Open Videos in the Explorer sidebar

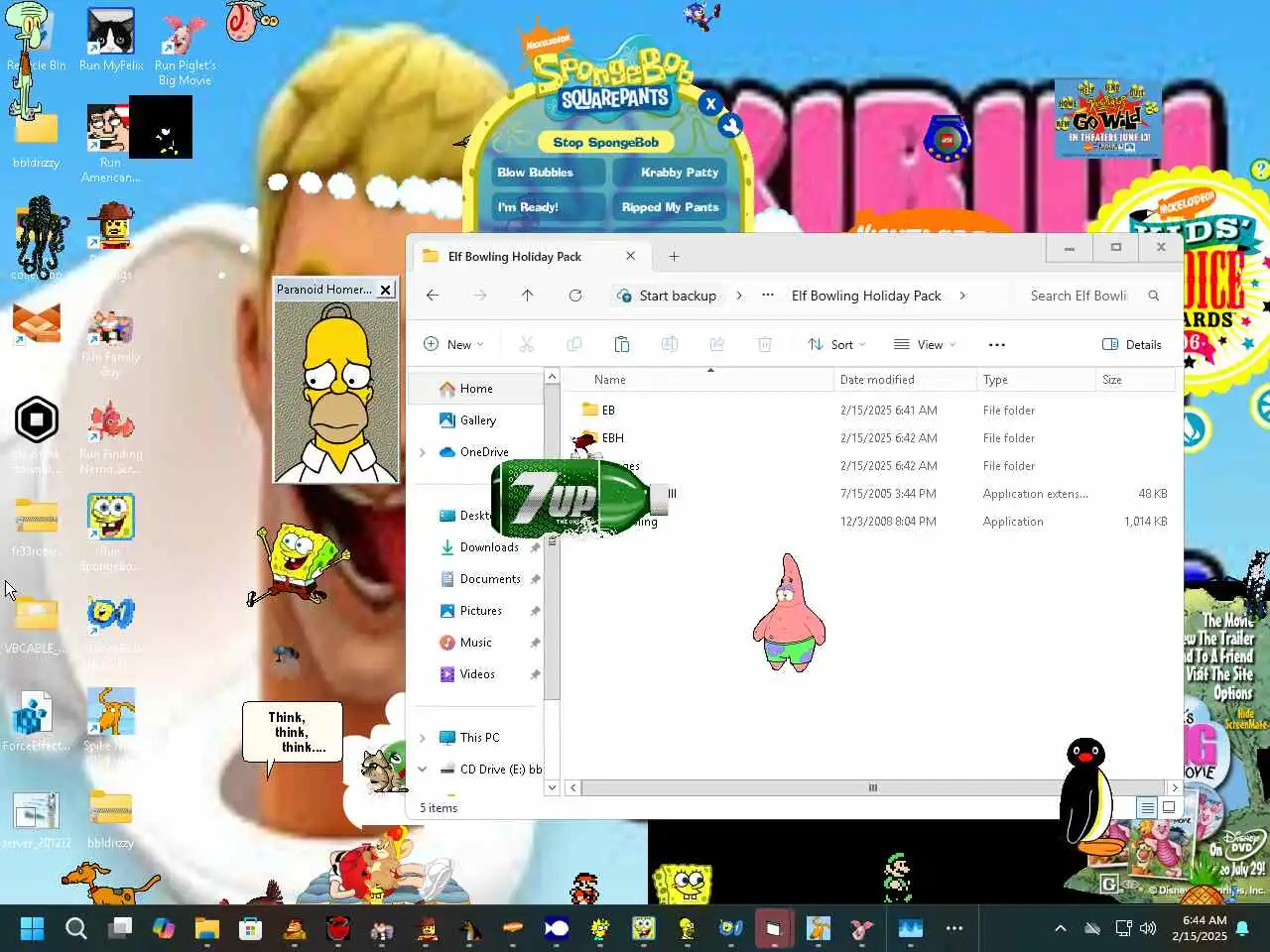tap(476, 674)
